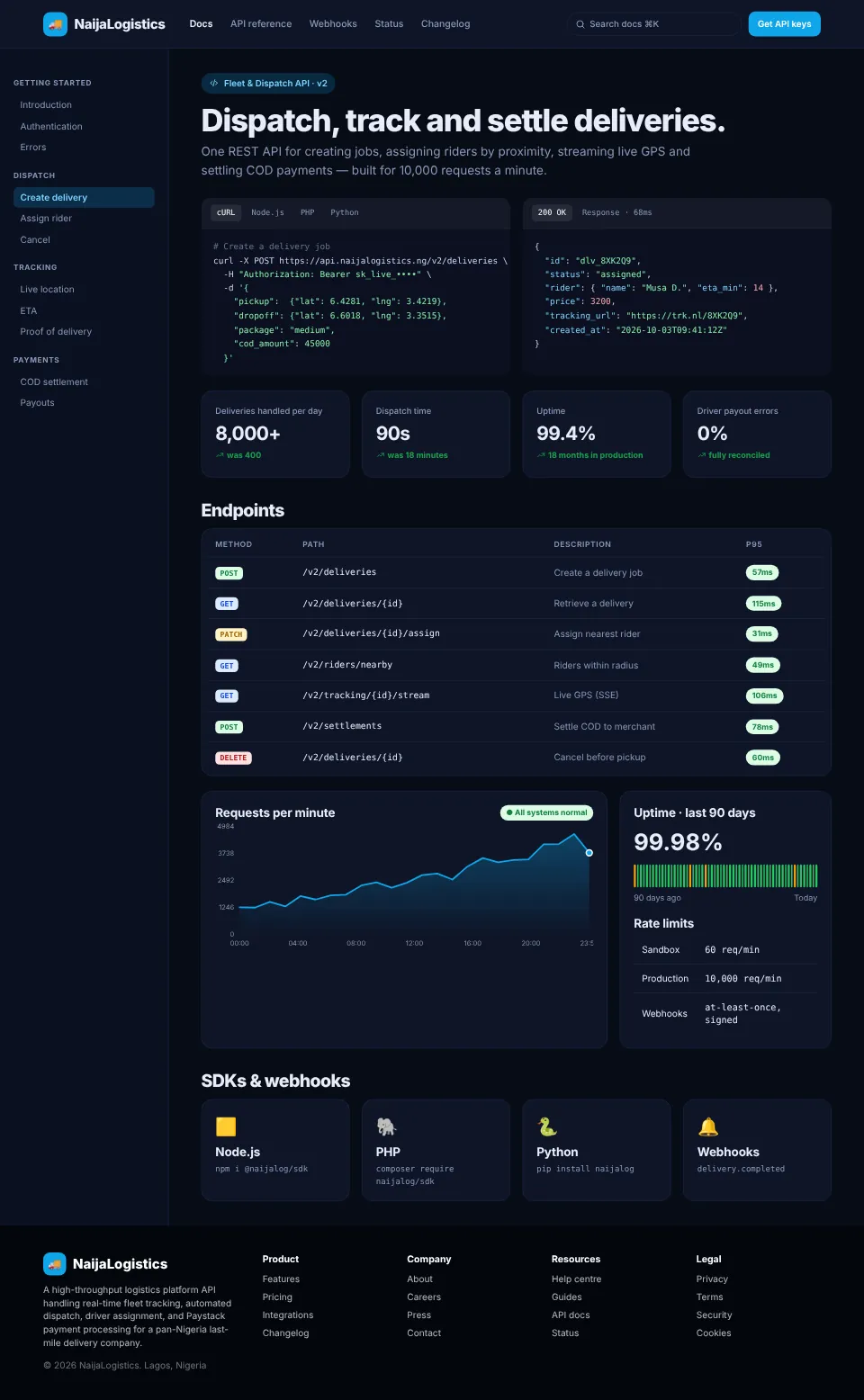Open Introduction in the sidebar
The height and width of the screenshot is (1400, 864).
84,105
